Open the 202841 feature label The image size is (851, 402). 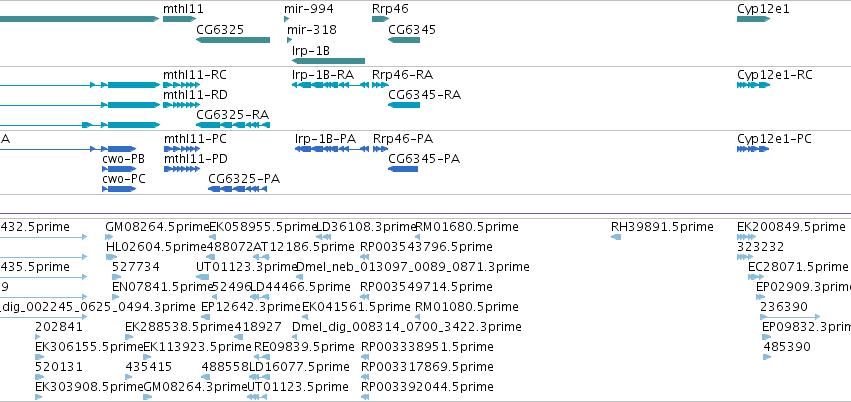tap(59, 327)
